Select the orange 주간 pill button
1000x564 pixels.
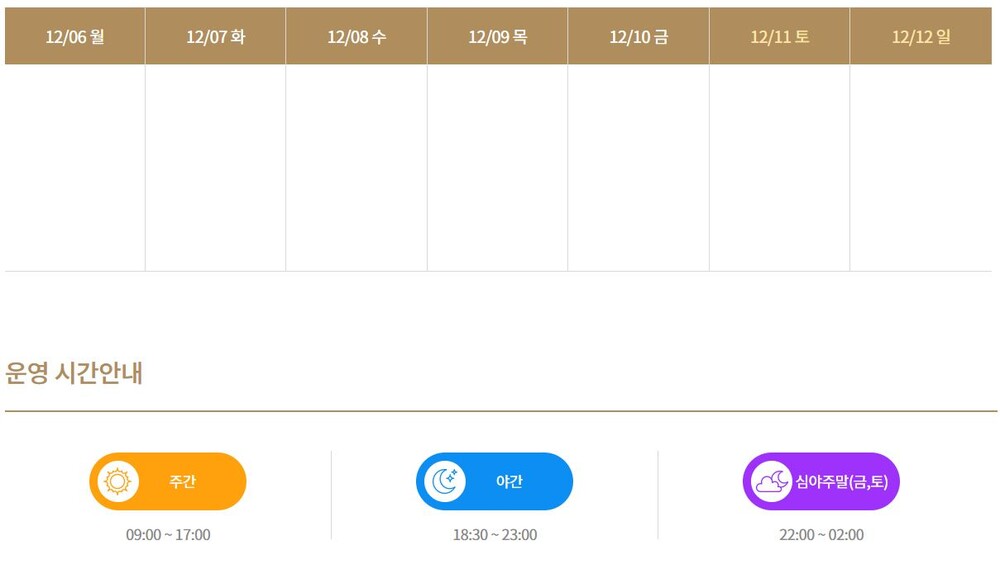168,481
